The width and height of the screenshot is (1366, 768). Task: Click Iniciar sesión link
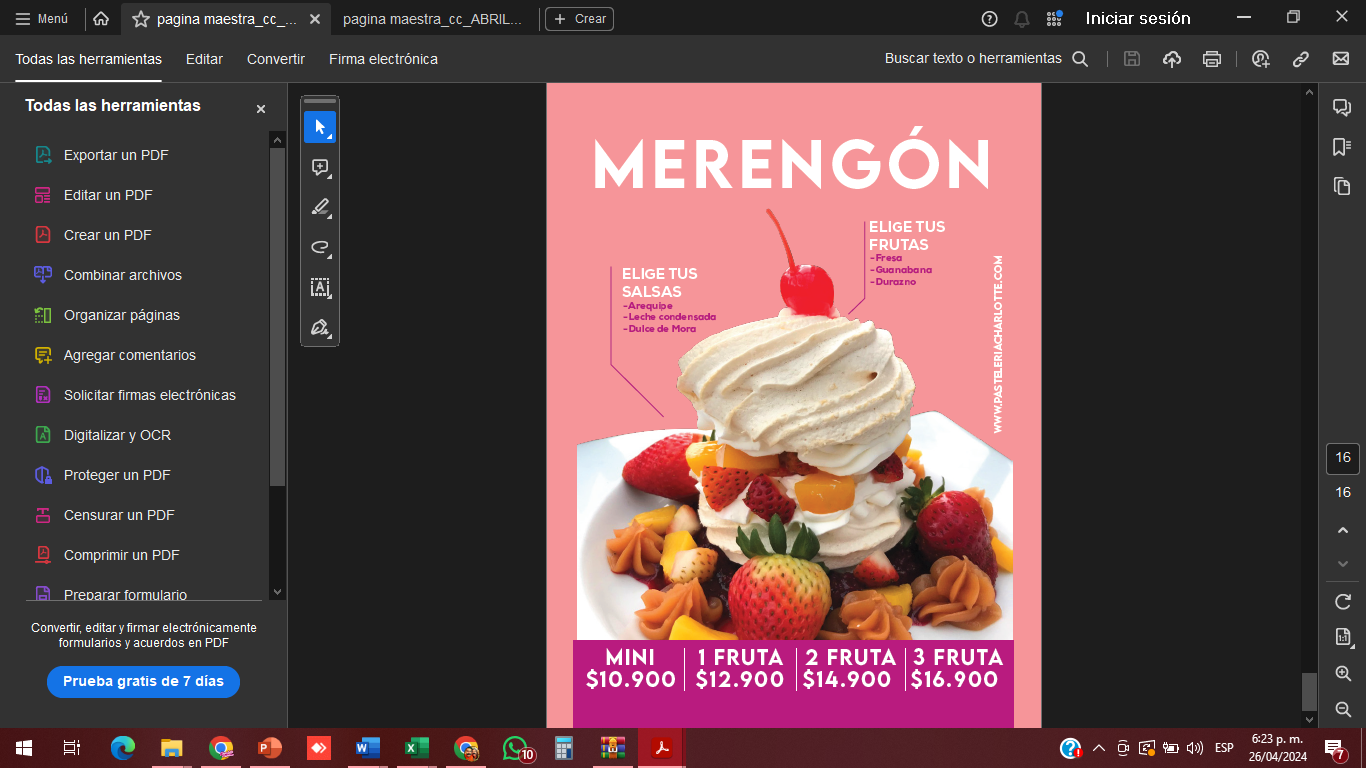(x=1138, y=18)
